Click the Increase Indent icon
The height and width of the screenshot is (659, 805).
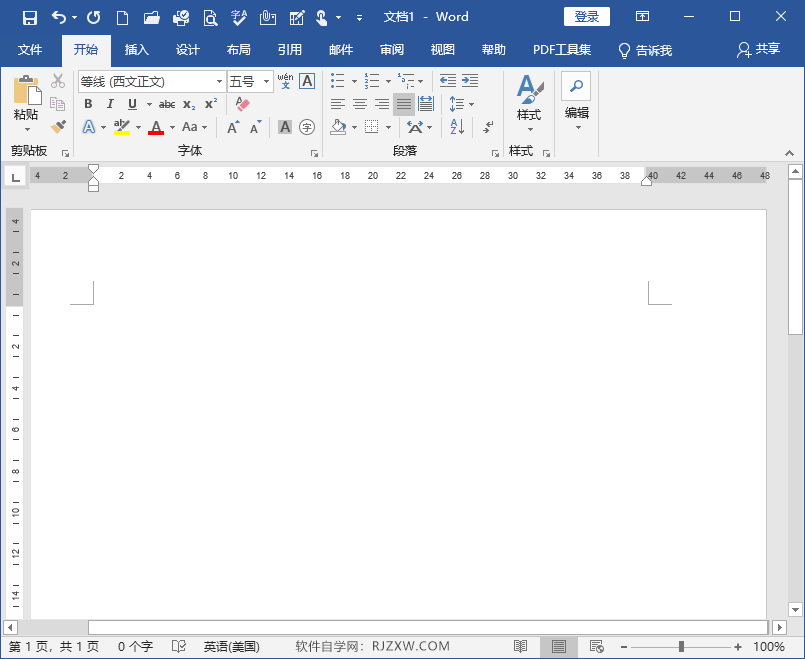(x=469, y=80)
